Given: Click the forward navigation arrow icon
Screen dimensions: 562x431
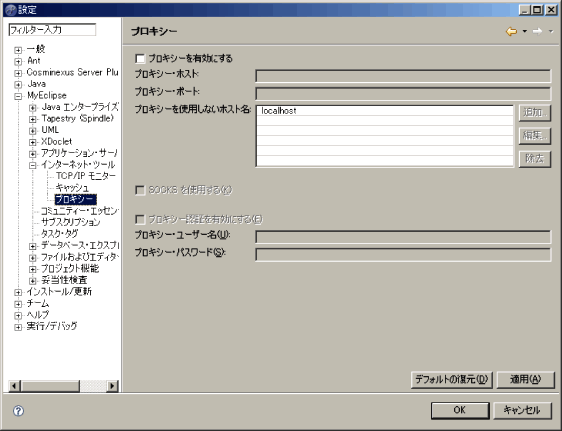Looking at the screenshot, I should [537, 32].
